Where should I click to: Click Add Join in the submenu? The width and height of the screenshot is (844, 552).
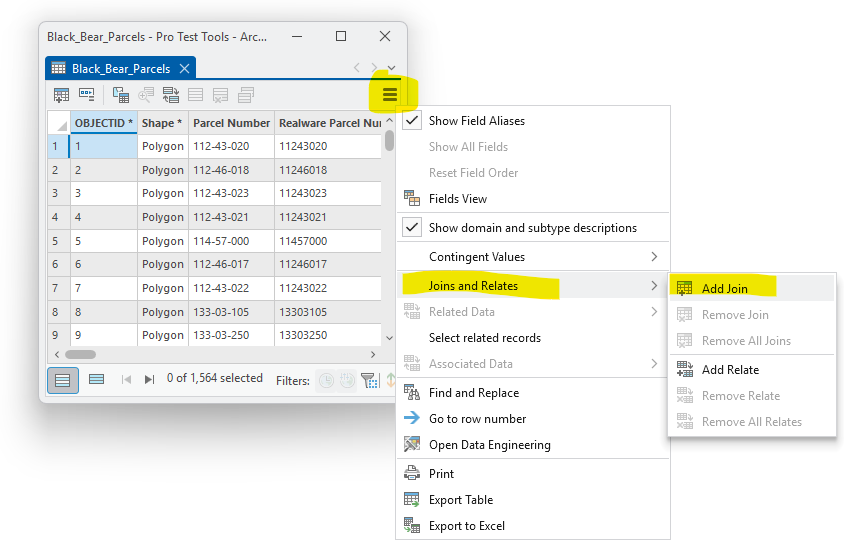[x=725, y=289]
